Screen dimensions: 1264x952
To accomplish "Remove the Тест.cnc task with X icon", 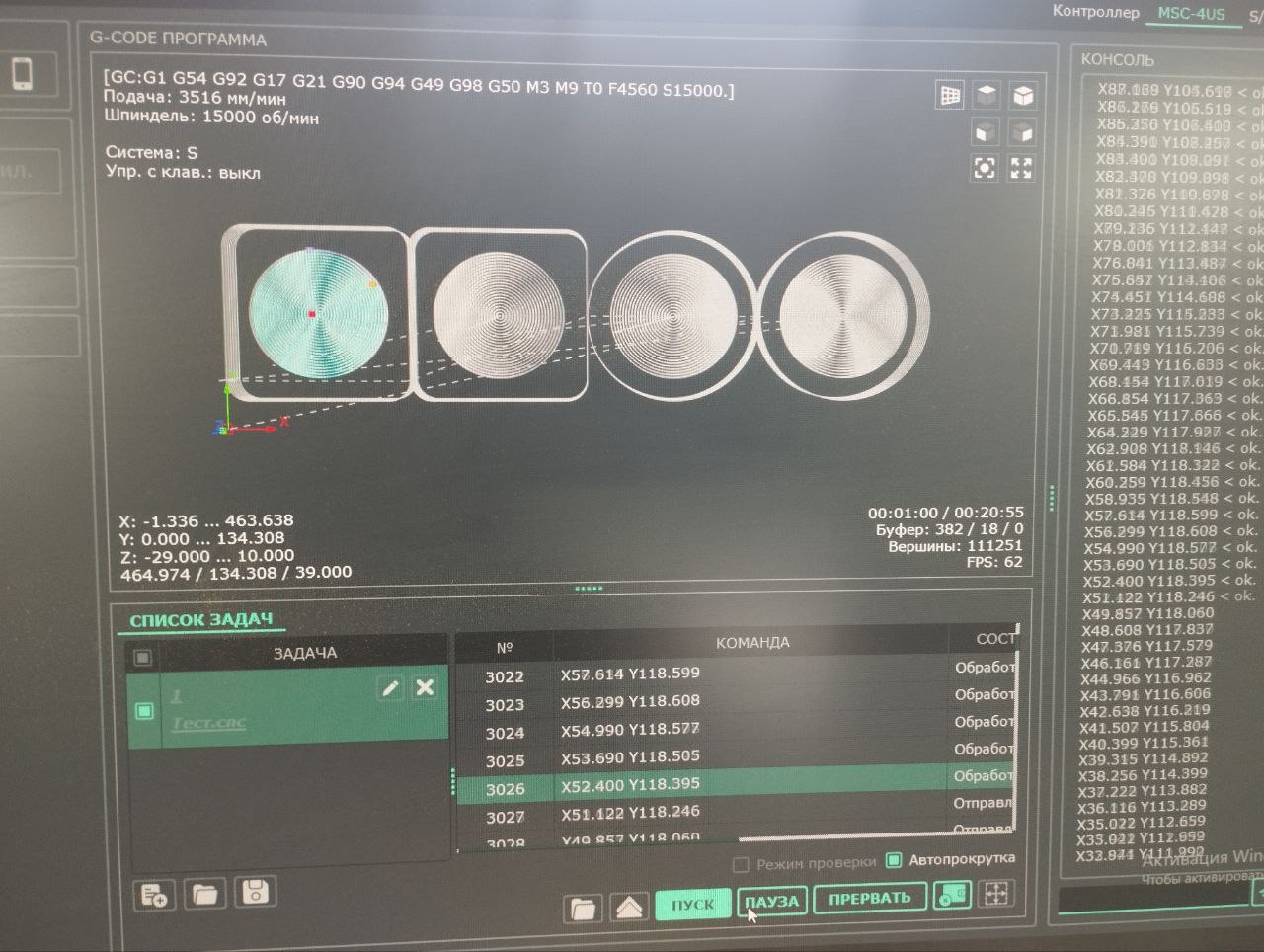I will click(425, 687).
